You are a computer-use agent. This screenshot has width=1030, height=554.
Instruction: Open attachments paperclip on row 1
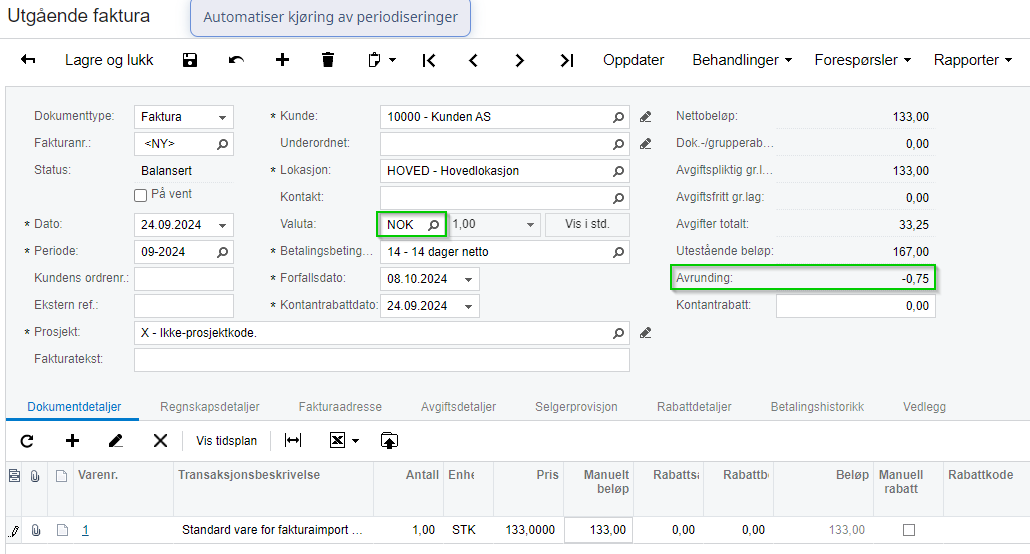pyautogui.click(x=36, y=530)
